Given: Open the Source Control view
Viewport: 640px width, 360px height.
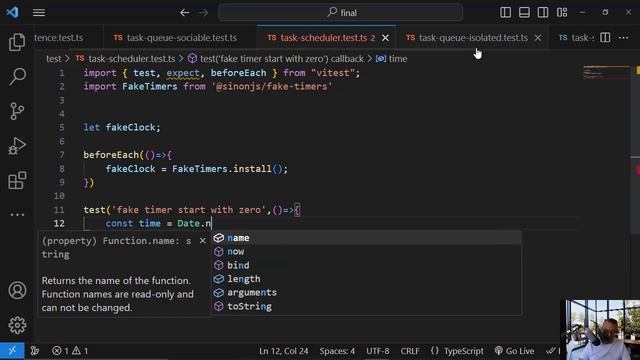Looking at the screenshot, I should [17, 111].
